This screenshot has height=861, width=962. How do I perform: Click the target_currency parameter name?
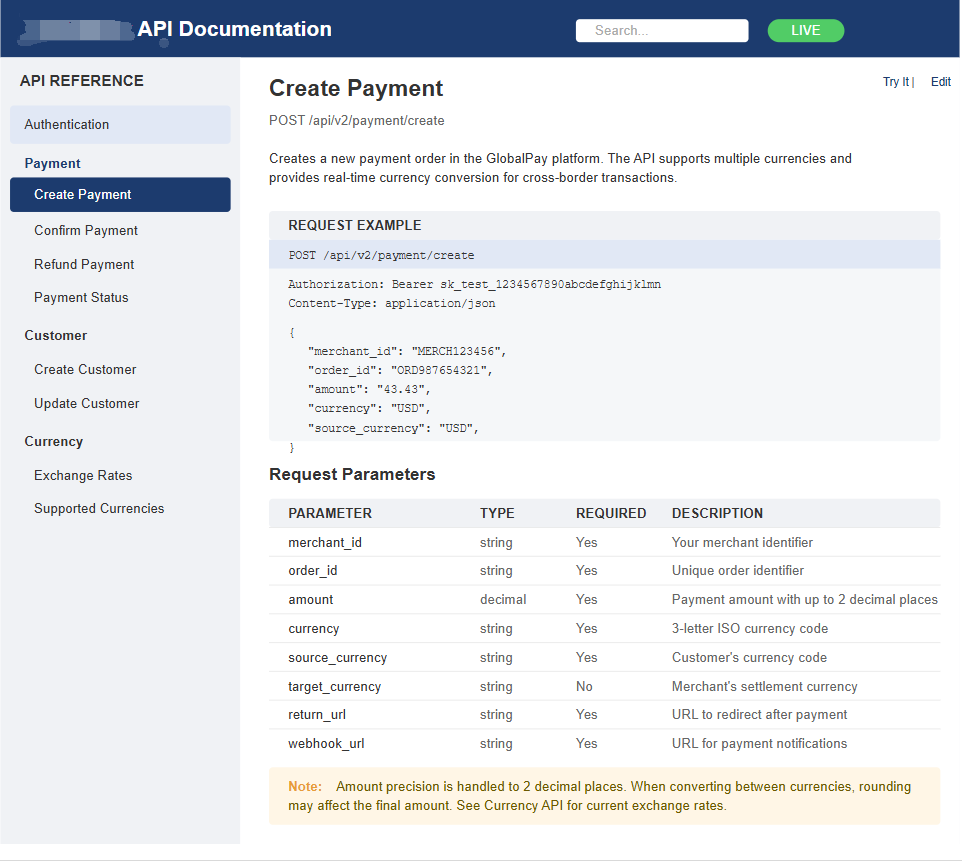(x=334, y=686)
